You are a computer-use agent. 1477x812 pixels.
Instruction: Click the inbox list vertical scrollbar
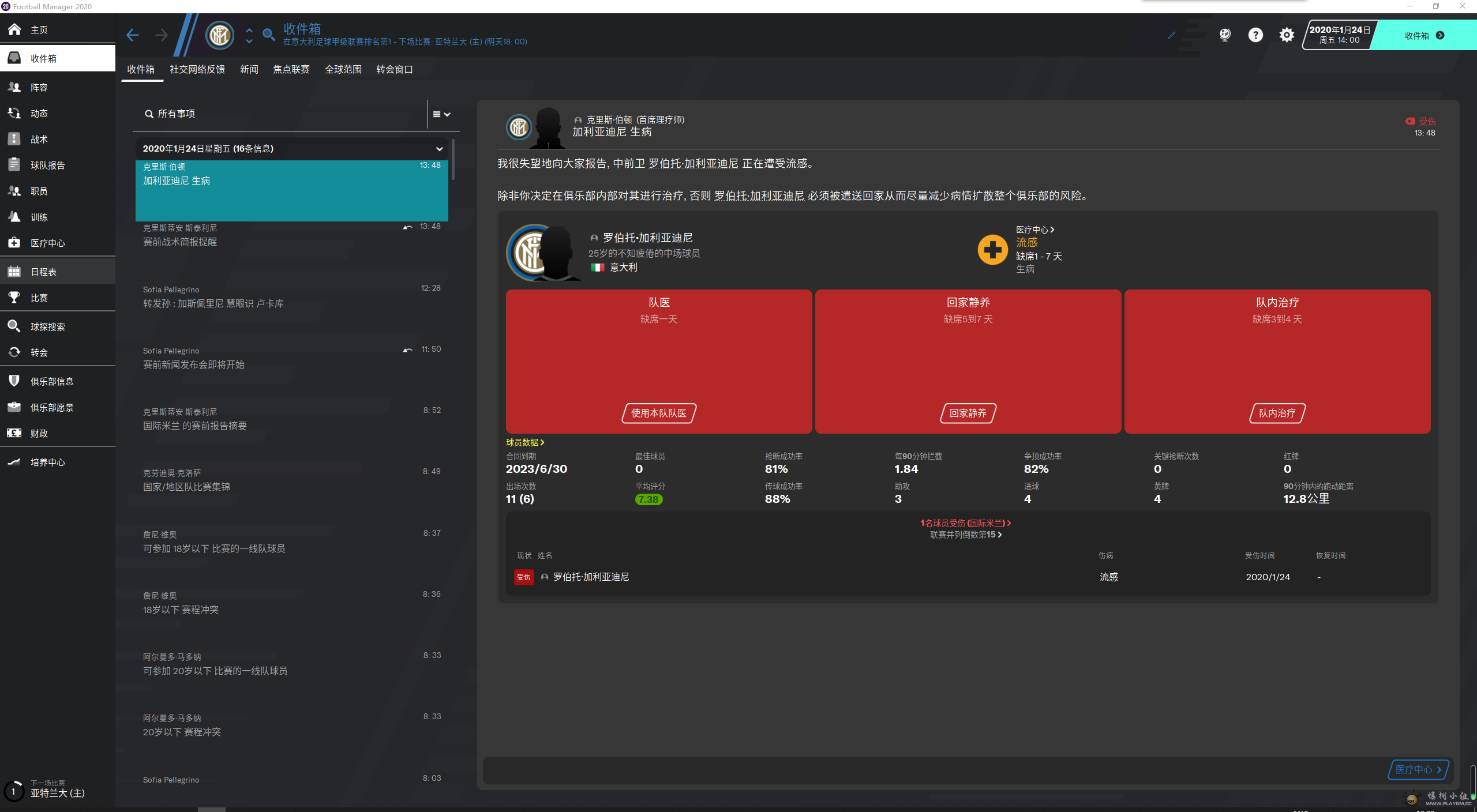point(453,160)
